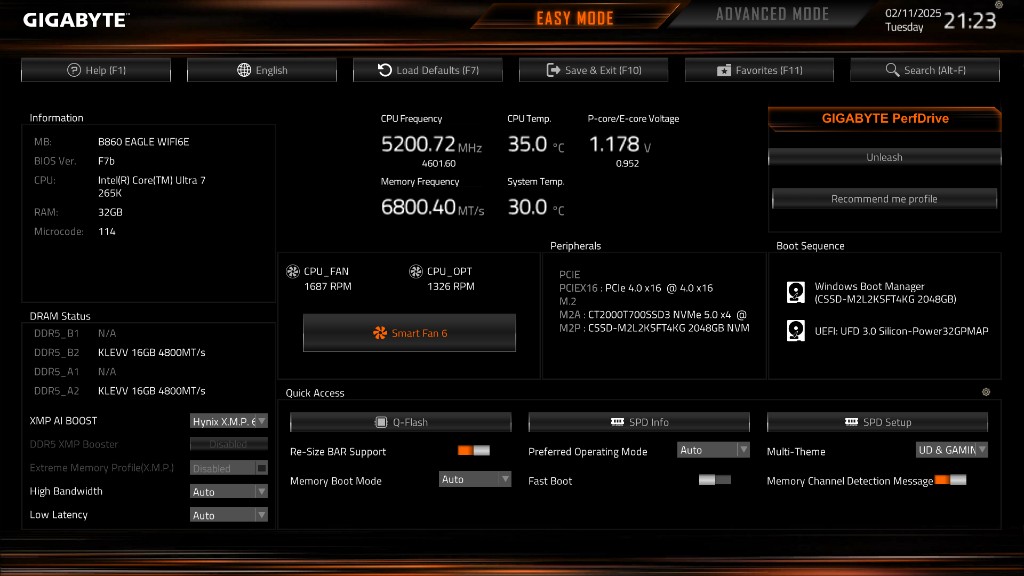The image size is (1024, 576).
Task: Open Search (Alt-F)
Action: tap(925, 70)
